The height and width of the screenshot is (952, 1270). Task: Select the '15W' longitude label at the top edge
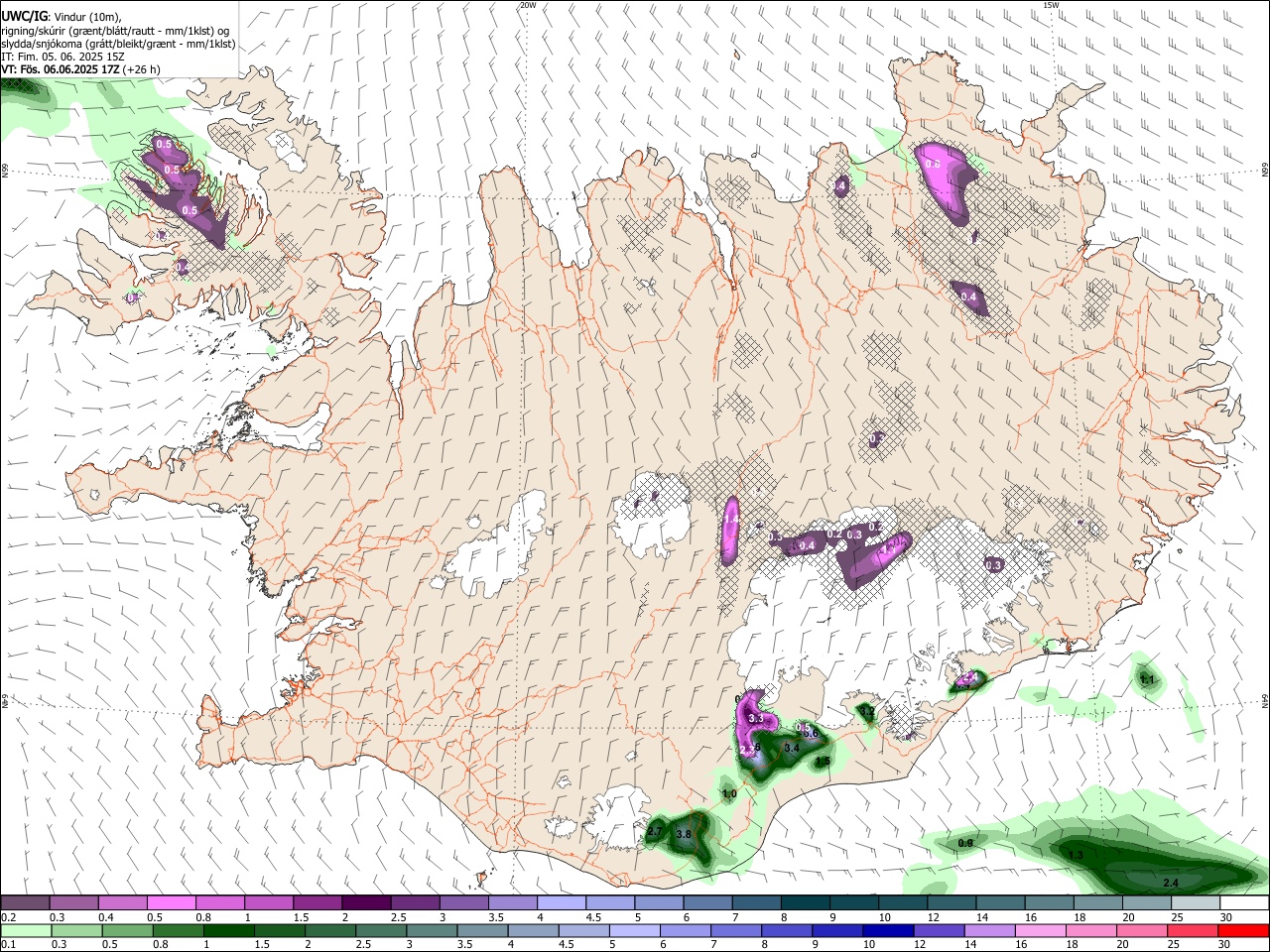coord(1051,5)
